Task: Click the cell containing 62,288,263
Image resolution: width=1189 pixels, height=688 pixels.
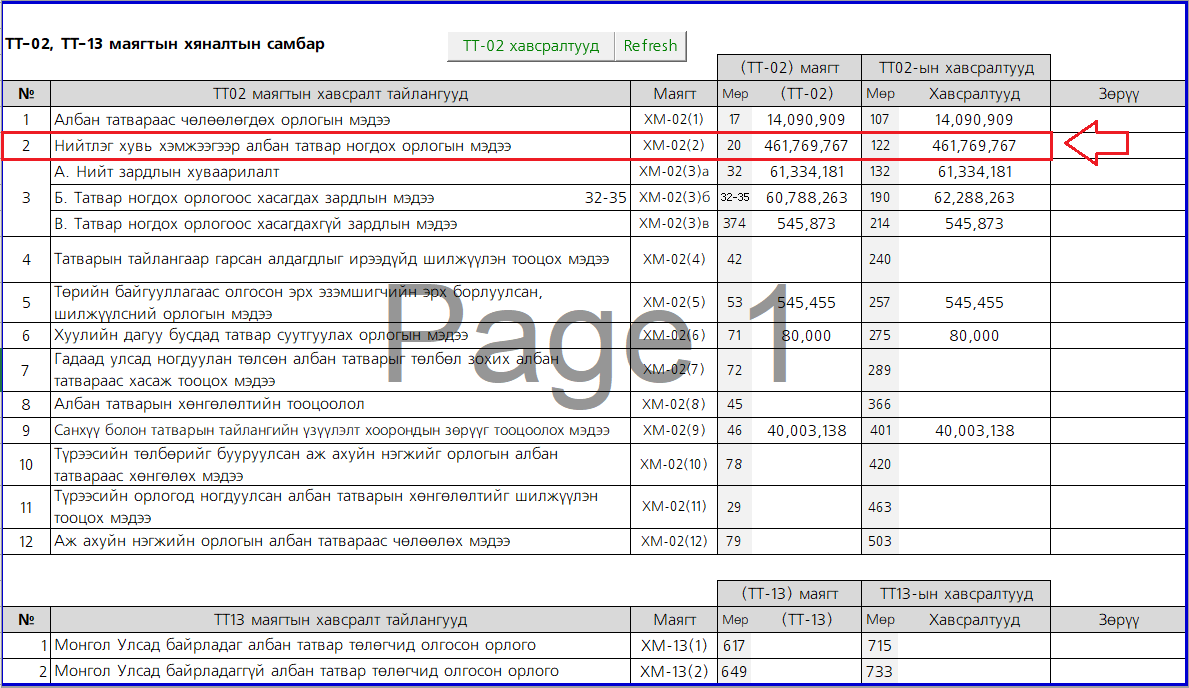Action: click(x=973, y=198)
